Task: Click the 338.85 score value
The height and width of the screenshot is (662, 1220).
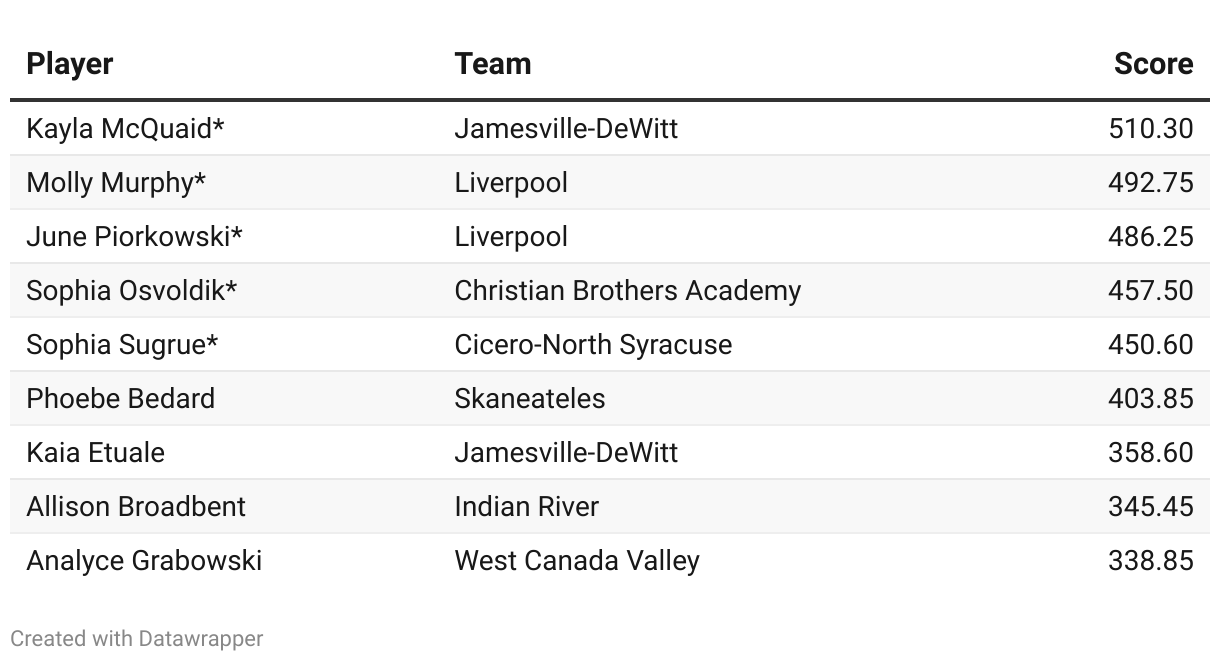Action: click(x=1151, y=561)
